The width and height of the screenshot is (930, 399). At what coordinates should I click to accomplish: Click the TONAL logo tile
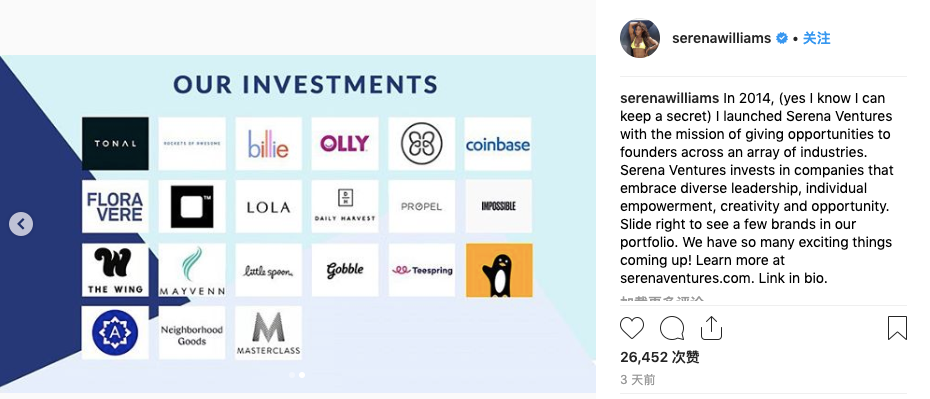(x=115, y=143)
